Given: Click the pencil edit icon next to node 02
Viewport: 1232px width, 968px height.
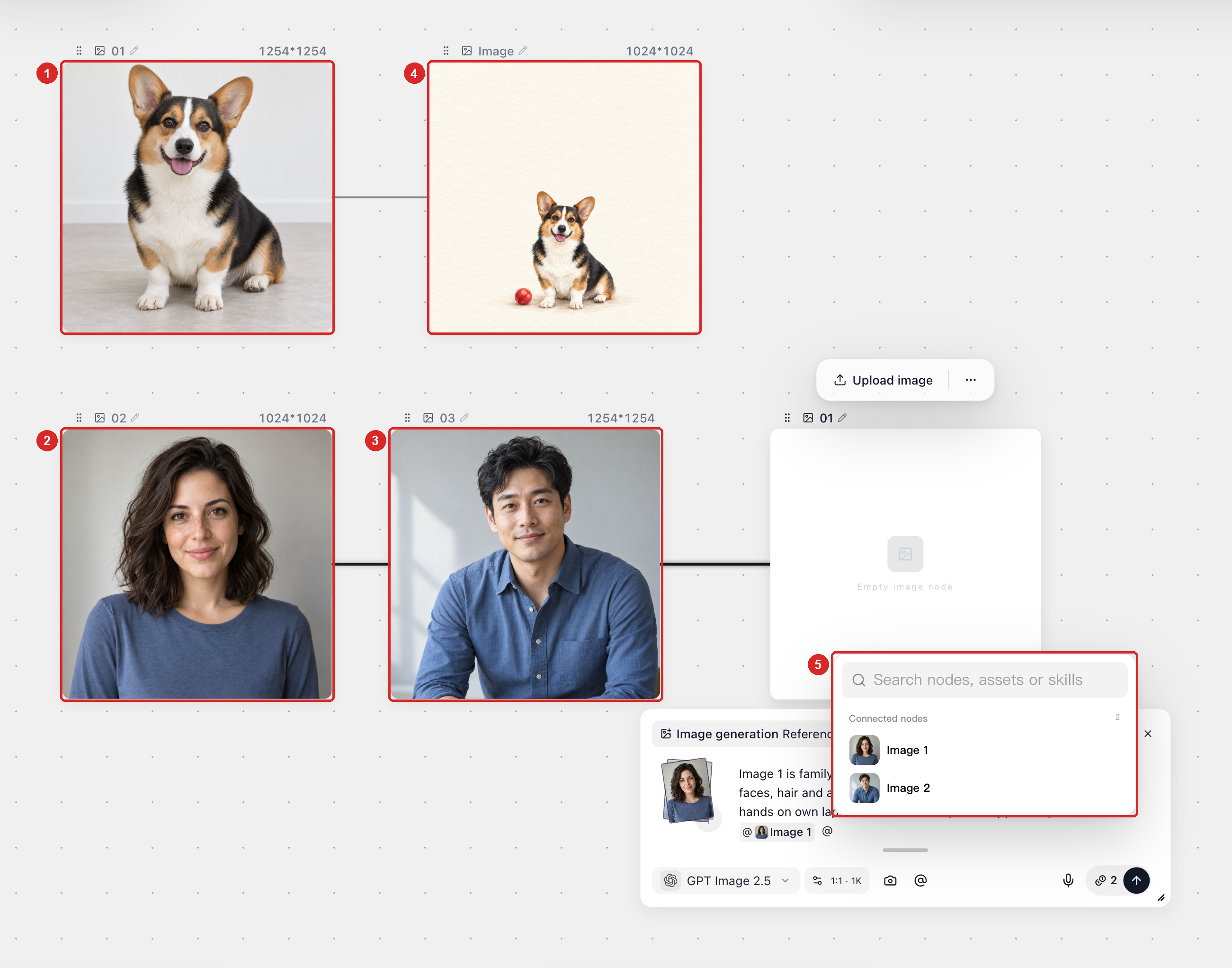Looking at the screenshot, I should [135, 418].
